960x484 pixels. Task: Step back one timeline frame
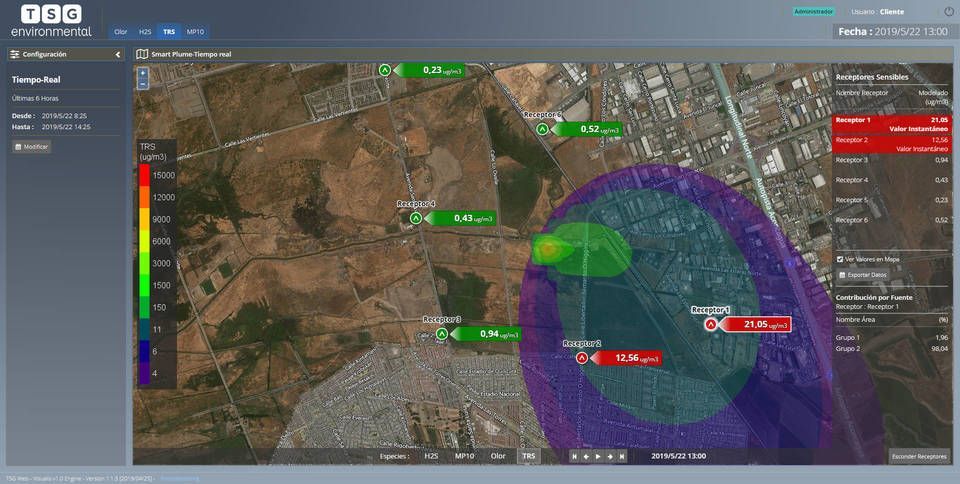coord(586,456)
